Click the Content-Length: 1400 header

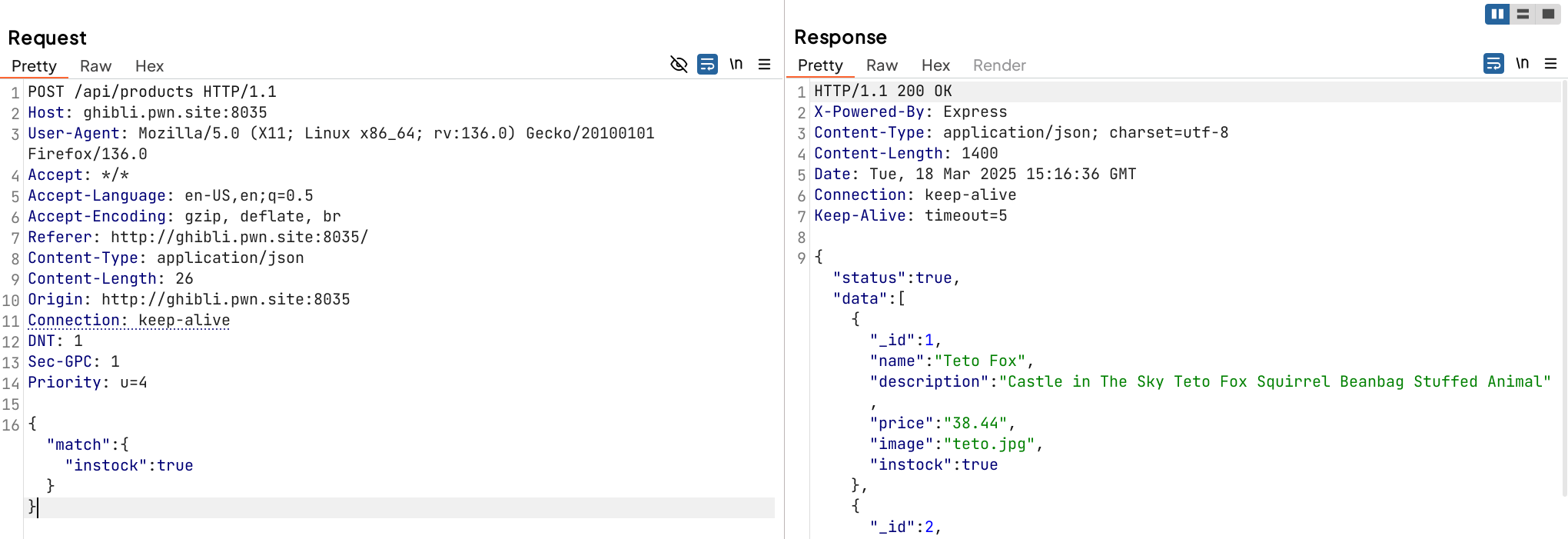pyautogui.click(x=906, y=153)
